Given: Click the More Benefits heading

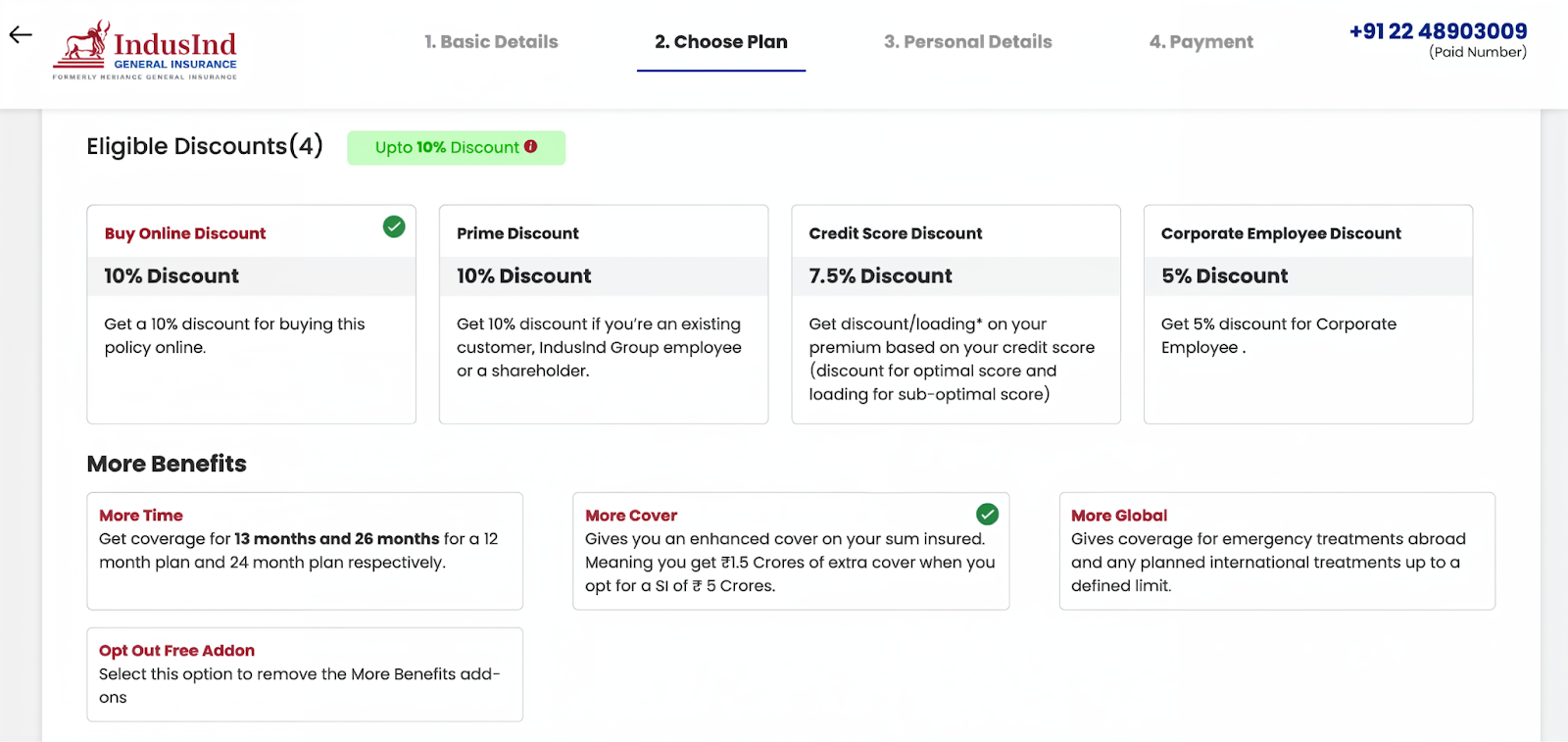Looking at the screenshot, I should [167, 464].
